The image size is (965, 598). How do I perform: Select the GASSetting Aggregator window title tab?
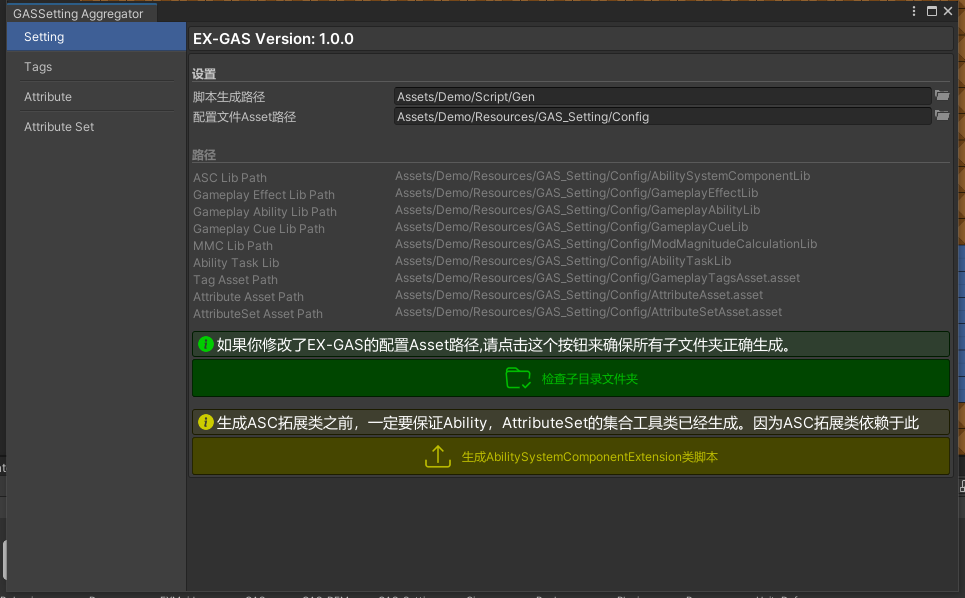click(78, 13)
